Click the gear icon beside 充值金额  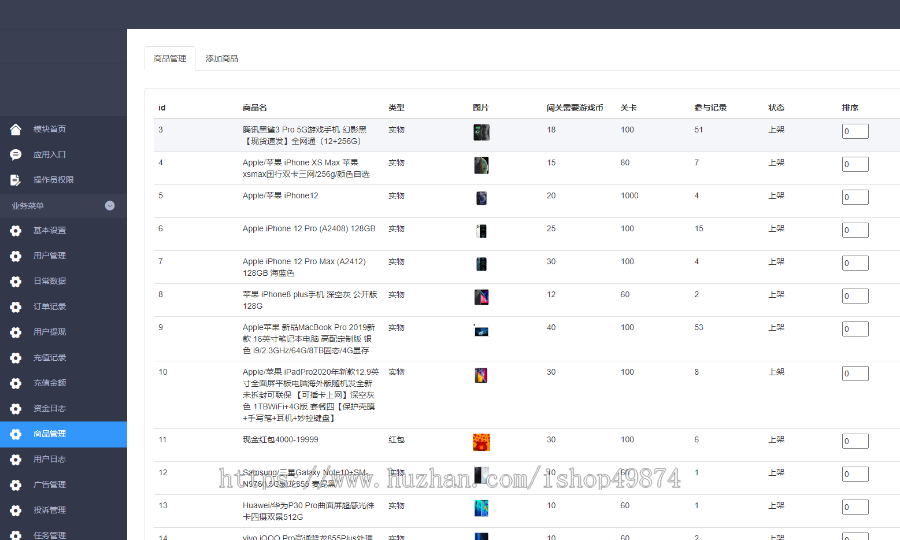(15, 383)
